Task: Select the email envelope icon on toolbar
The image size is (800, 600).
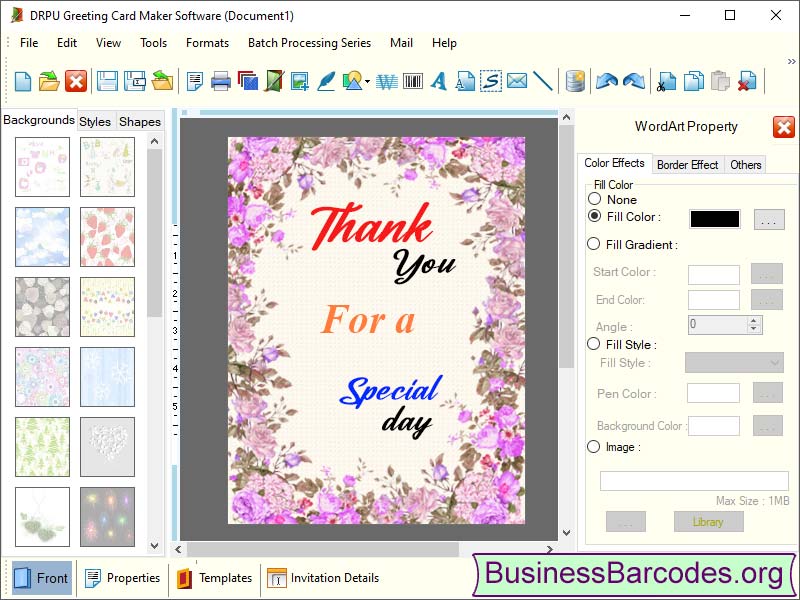Action: click(x=515, y=82)
